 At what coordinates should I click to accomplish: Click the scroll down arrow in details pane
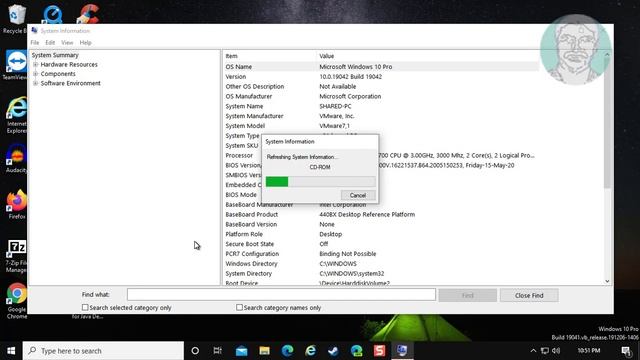click(607, 281)
